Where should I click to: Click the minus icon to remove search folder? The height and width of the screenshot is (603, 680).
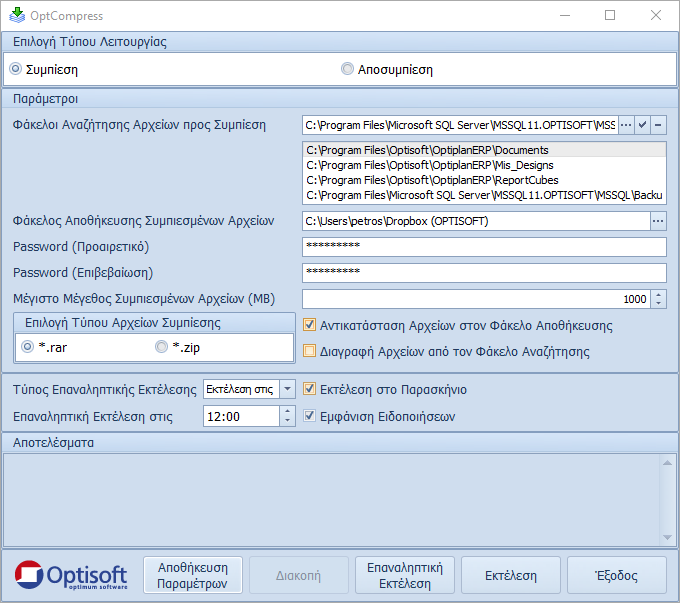tap(659, 125)
